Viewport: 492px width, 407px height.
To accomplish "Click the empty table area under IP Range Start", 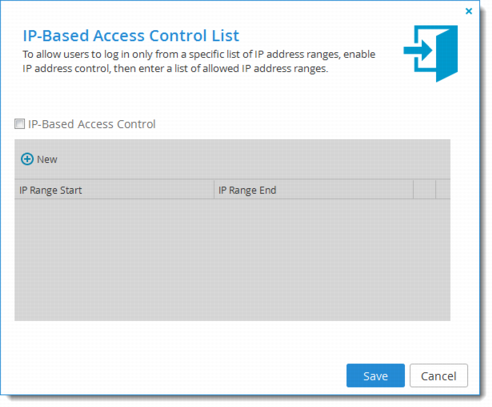I will (114, 260).
